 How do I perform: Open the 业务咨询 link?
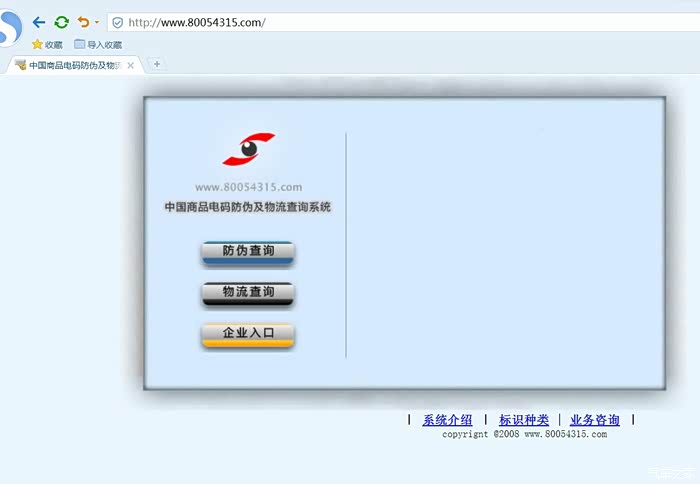(595, 420)
